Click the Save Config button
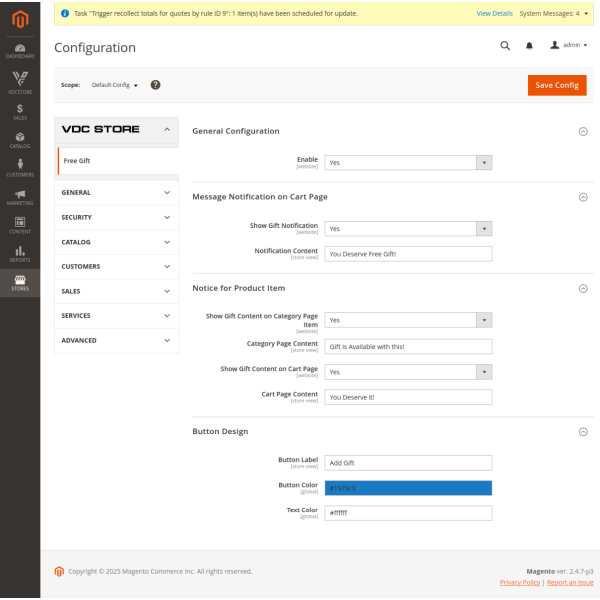The image size is (600, 600). (x=557, y=85)
